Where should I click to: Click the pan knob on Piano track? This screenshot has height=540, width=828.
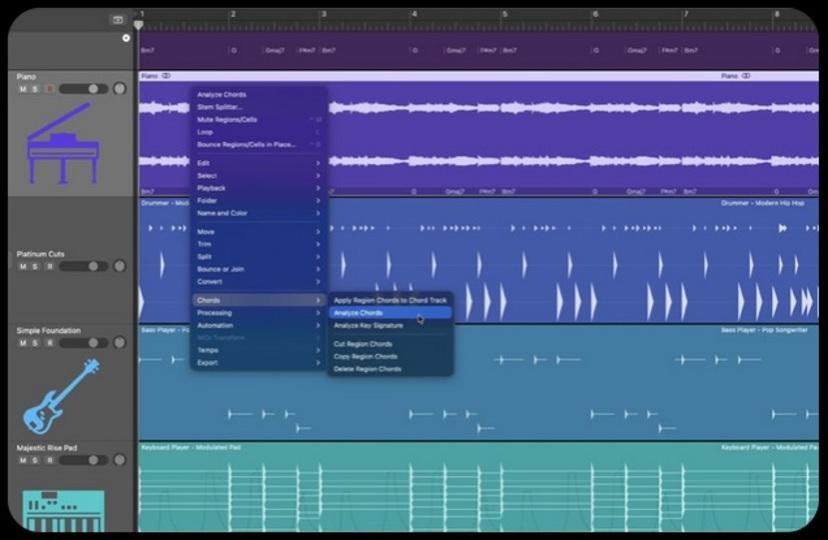point(120,89)
